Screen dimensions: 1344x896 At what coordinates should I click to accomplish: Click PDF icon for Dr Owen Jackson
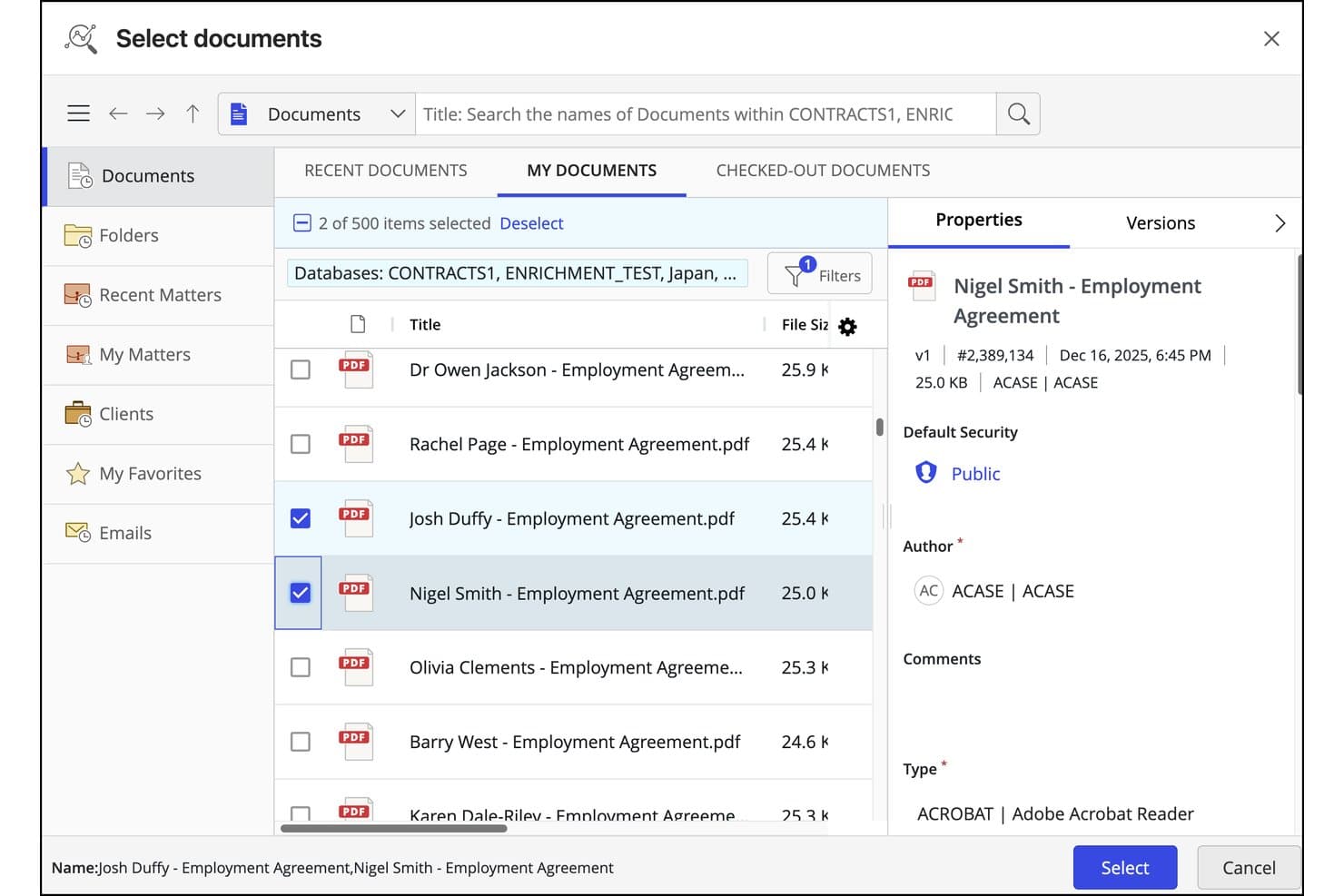click(x=355, y=369)
